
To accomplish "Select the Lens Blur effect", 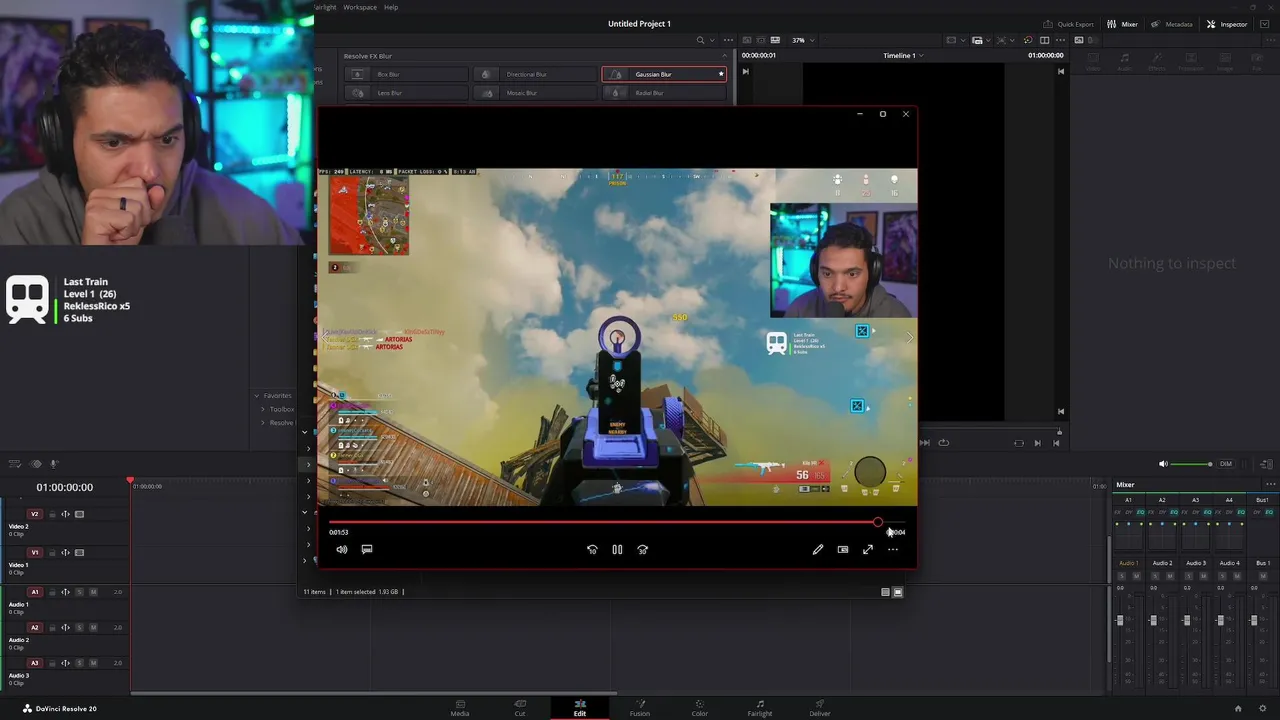I will pos(406,93).
